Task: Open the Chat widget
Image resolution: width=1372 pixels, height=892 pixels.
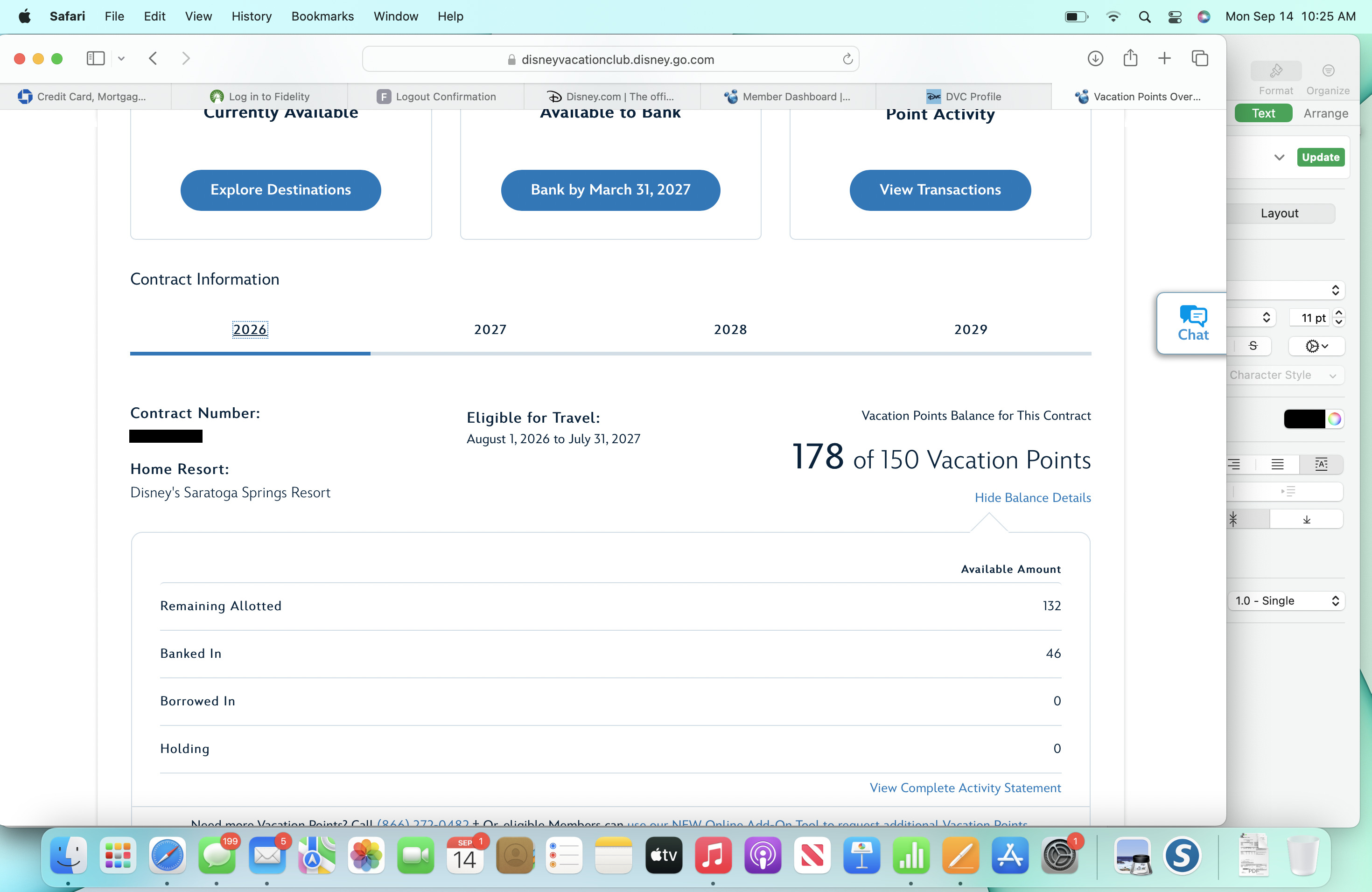Action: tap(1193, 323)
